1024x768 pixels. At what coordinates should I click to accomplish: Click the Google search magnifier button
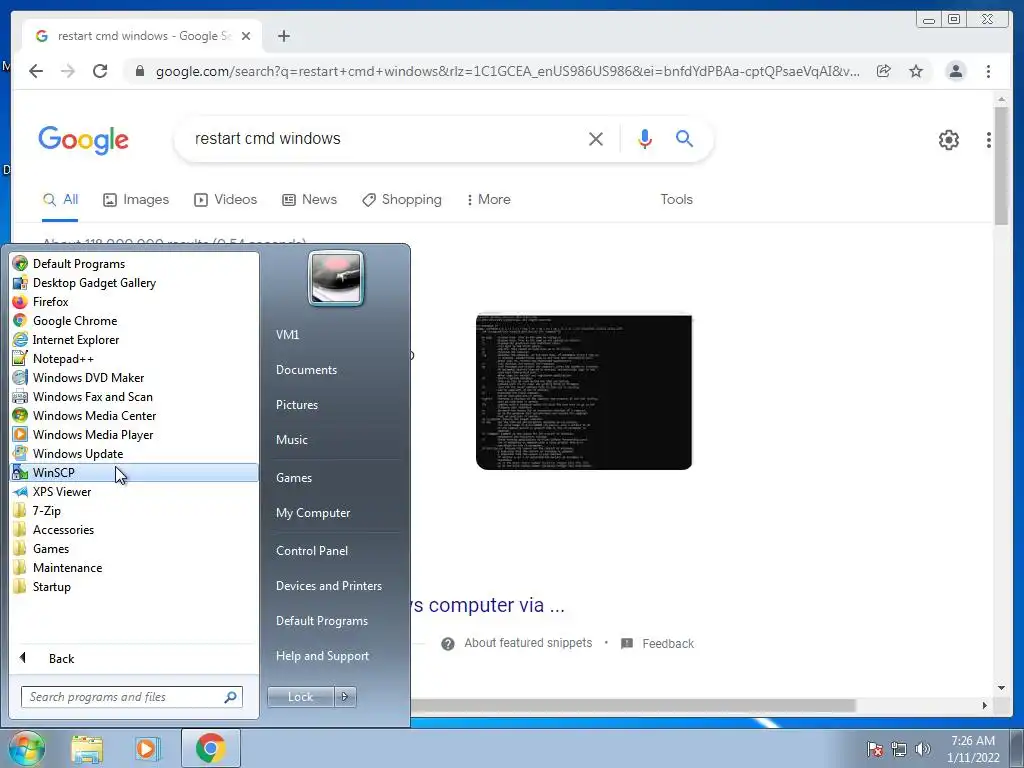click(684, 138)
